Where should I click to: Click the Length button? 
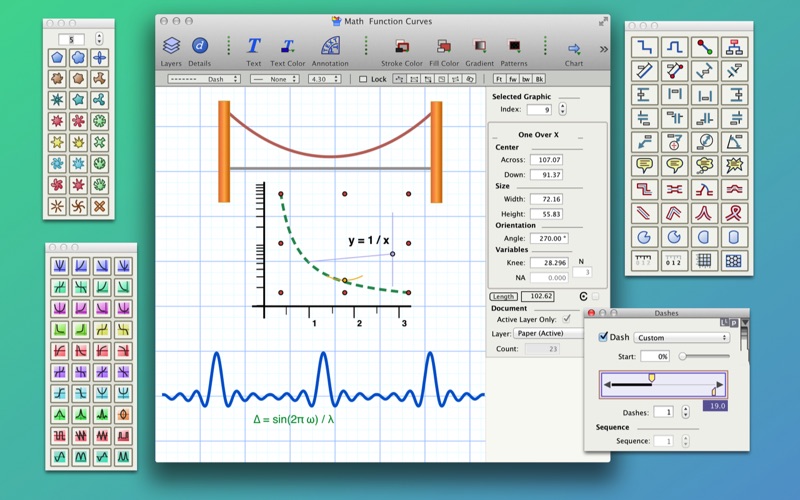point(503,296)
